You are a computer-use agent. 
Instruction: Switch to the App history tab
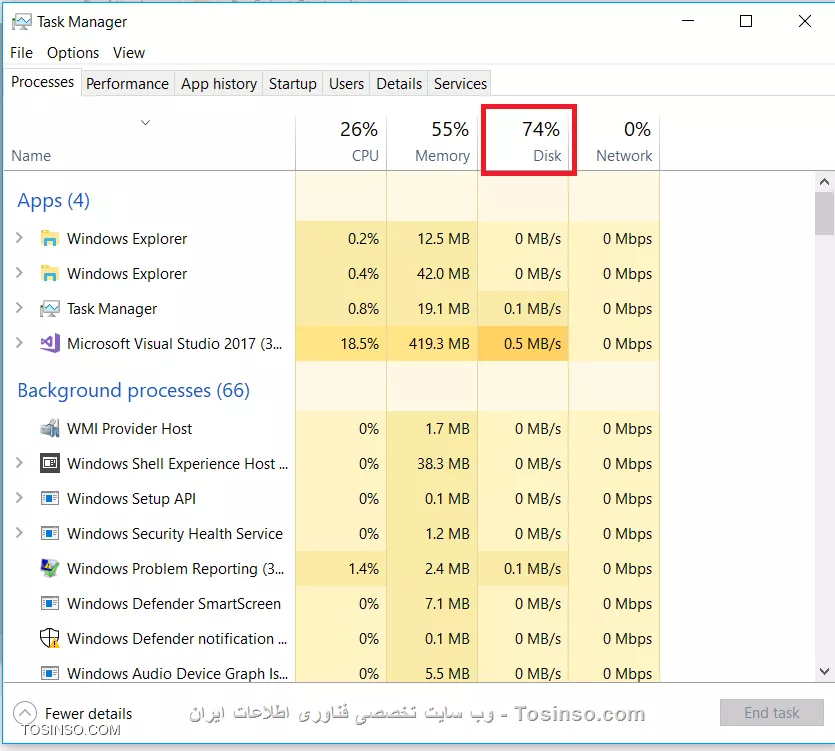(x=219, y=84)
